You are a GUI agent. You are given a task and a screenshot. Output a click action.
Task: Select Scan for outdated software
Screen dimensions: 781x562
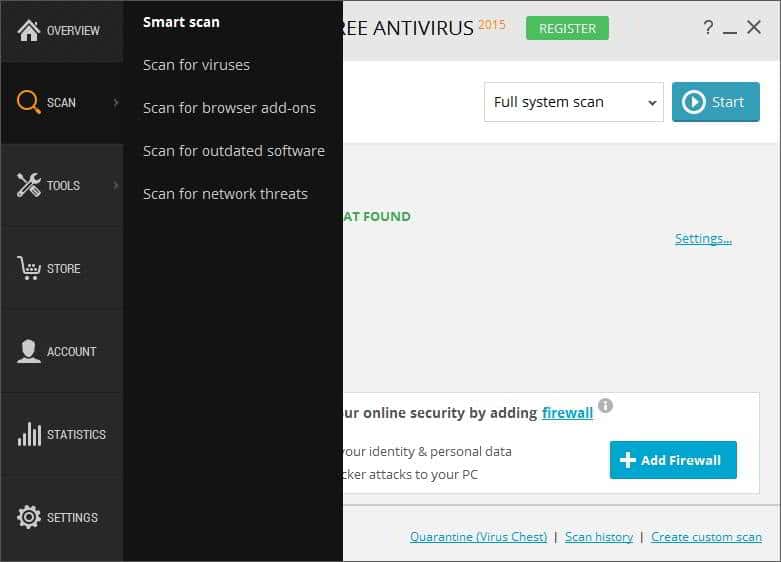coord(234,151)
